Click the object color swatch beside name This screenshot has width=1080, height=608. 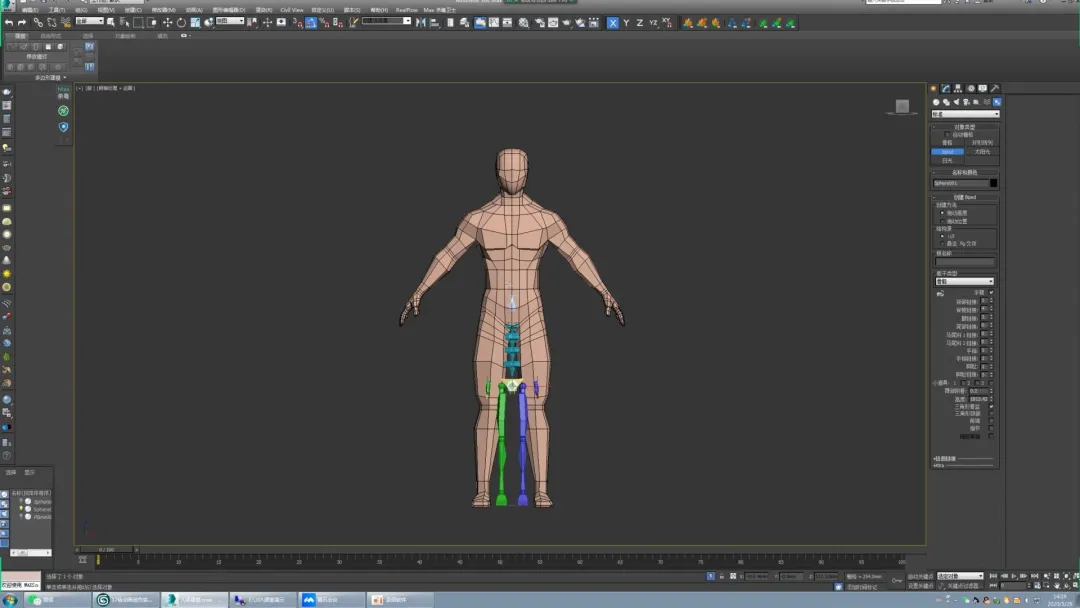point(993,183)
